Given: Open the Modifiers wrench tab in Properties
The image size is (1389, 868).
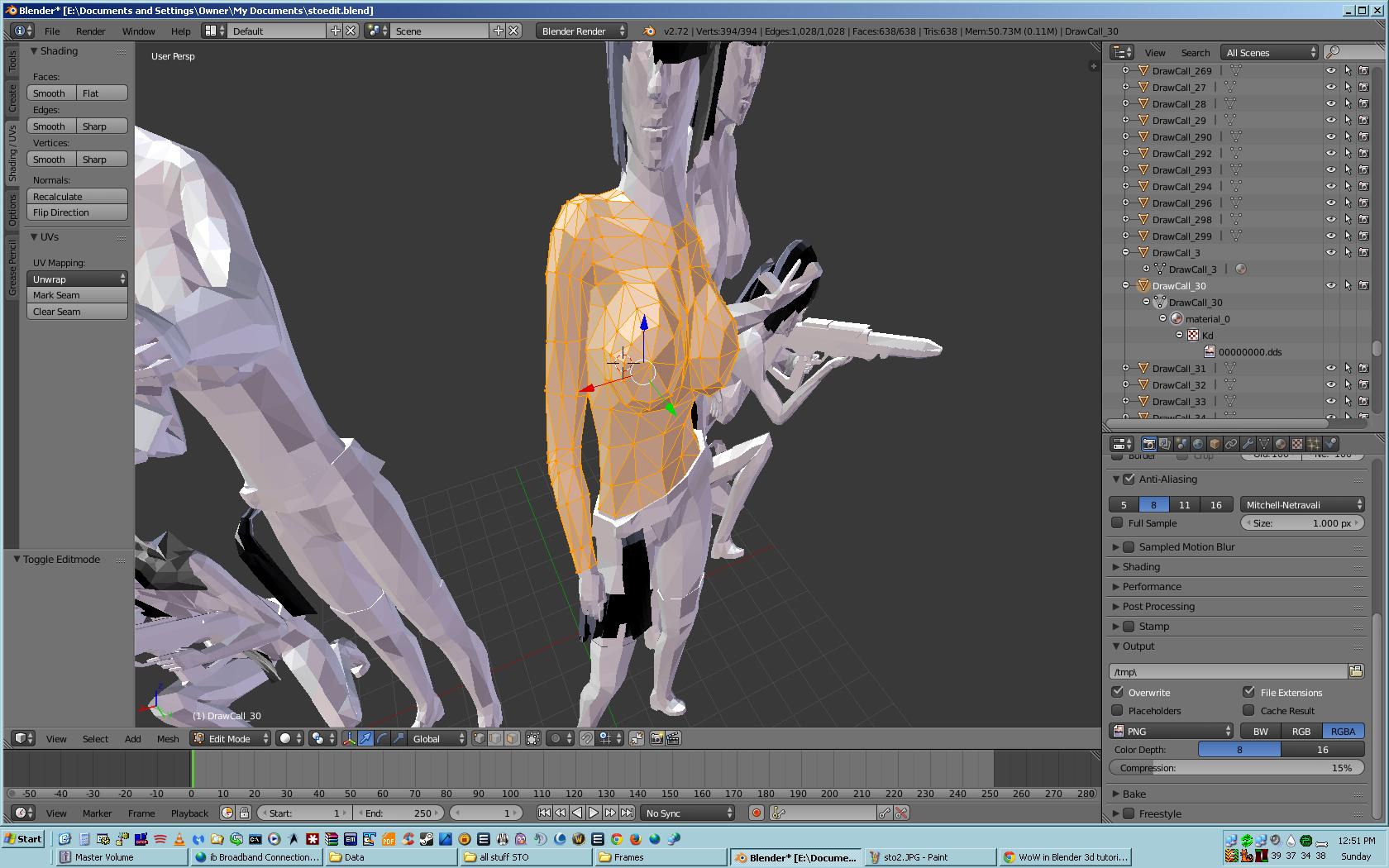Looking at the screenshot, I should coord(1248,444).
